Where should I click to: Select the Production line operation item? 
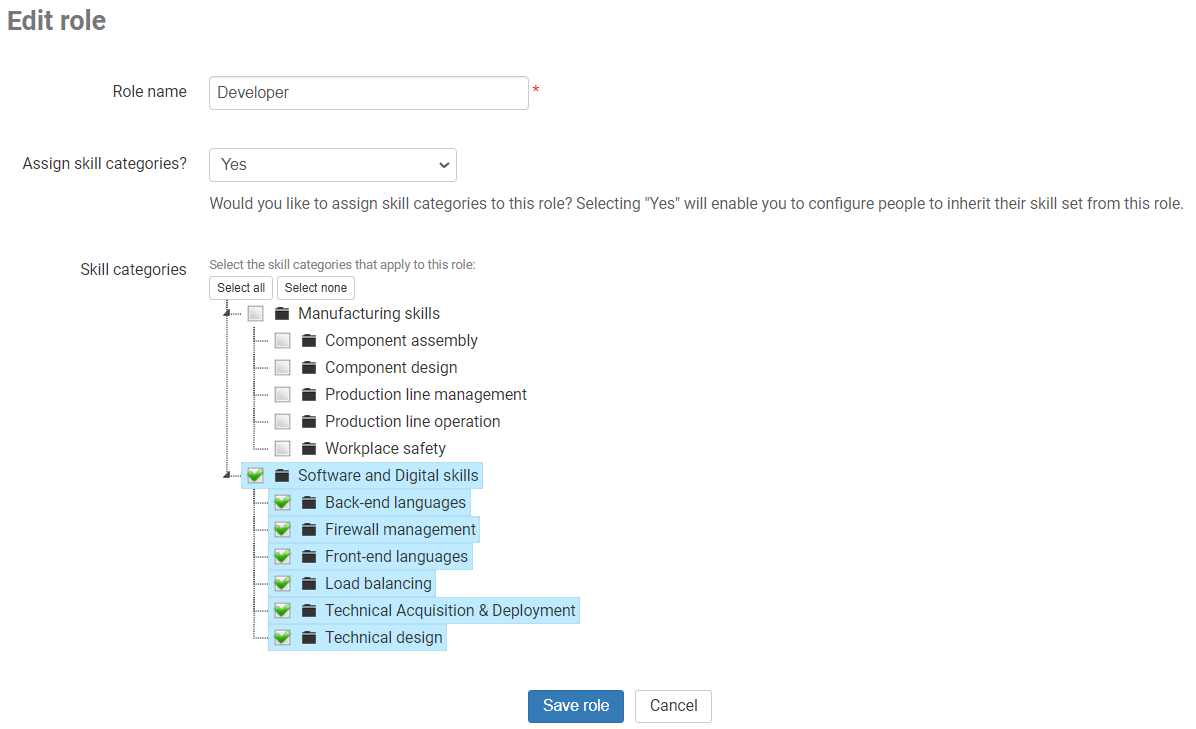point(412,422)
